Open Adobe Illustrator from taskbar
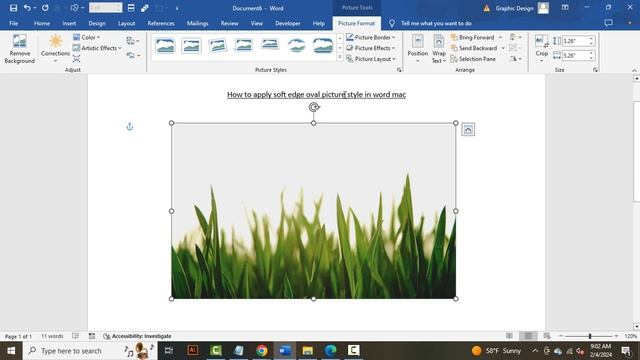 point(192,351)
